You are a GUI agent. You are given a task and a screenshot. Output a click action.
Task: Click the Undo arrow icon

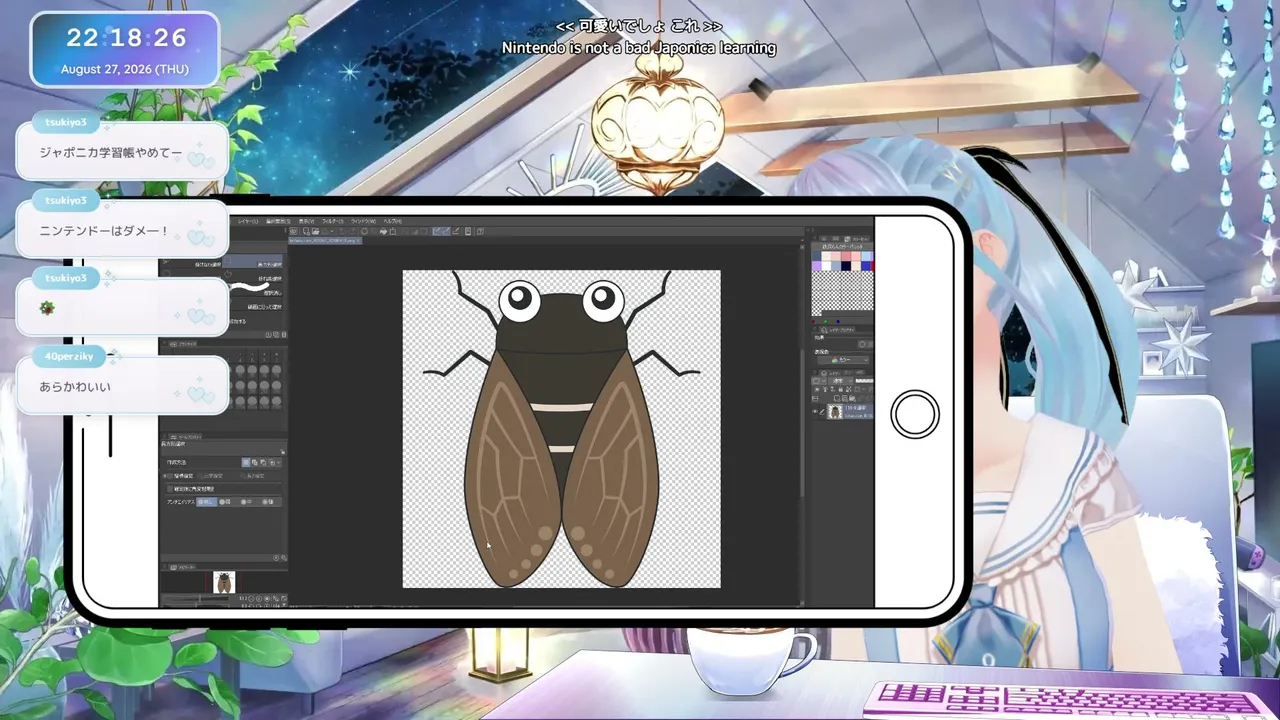342,231
